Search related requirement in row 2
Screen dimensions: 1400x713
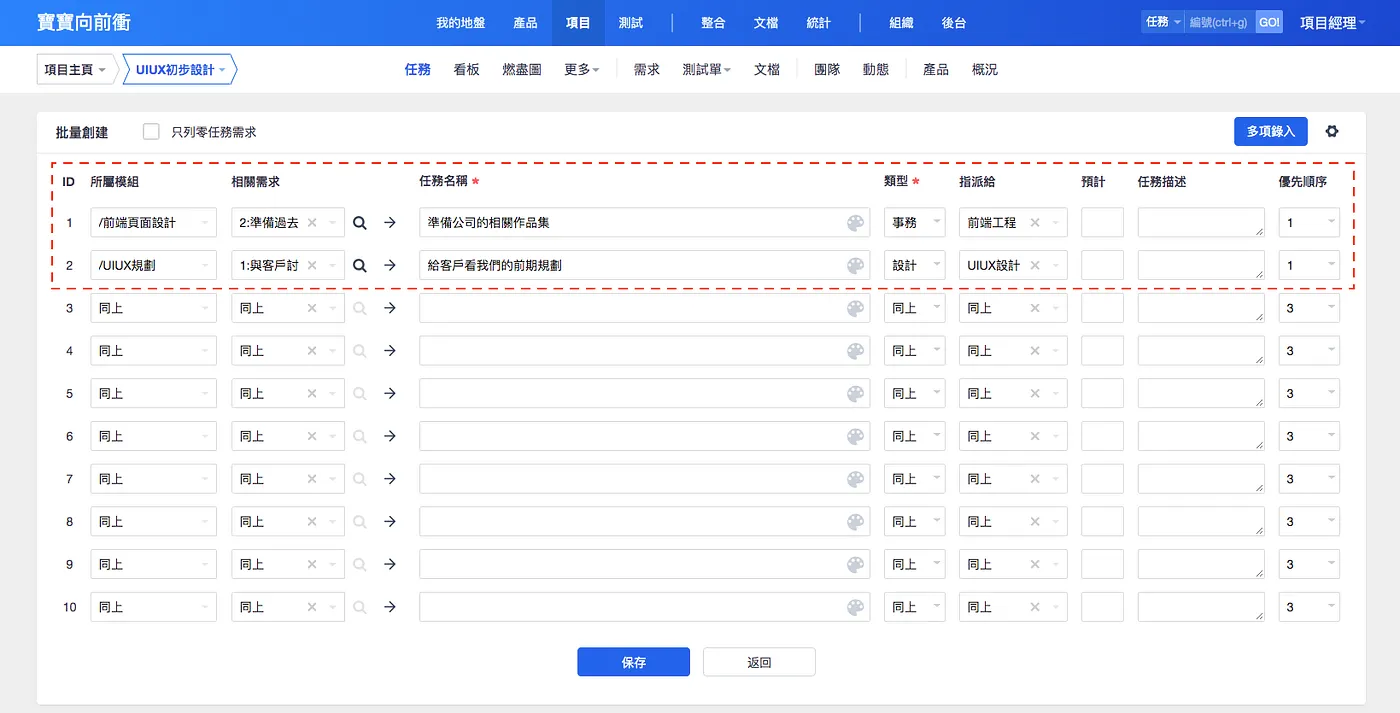pos(360,265)
